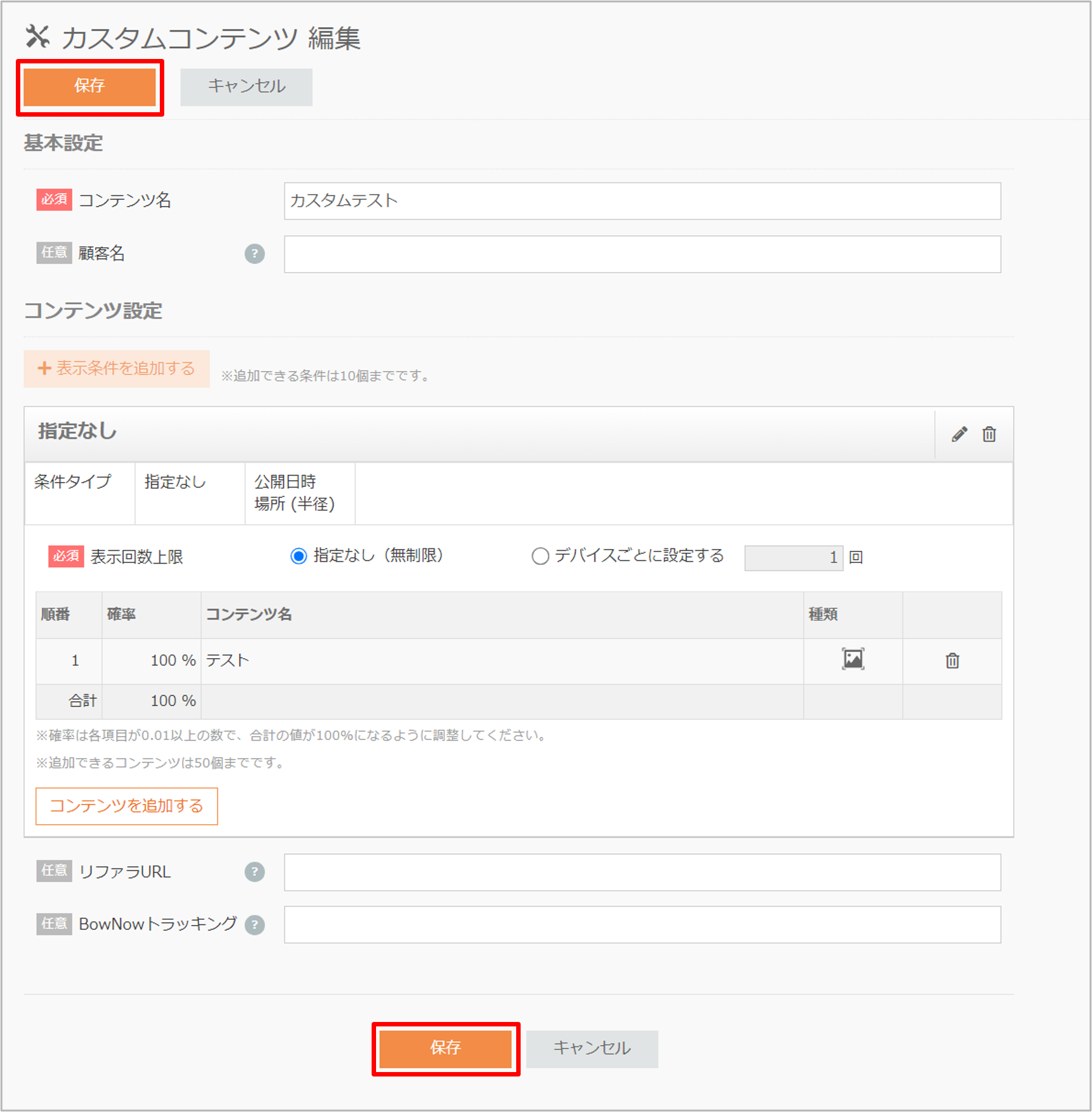1092x1112 pixels.
Task: Click the 合計 row label
Action: [x=82, y=701]
